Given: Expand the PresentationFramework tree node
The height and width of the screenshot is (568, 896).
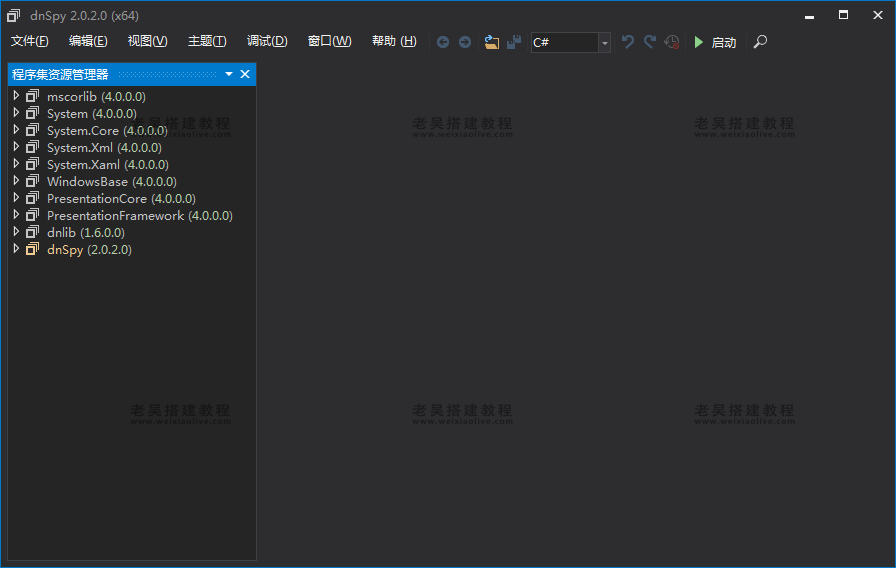Looking at the screenshot, I should click(16, 215).
